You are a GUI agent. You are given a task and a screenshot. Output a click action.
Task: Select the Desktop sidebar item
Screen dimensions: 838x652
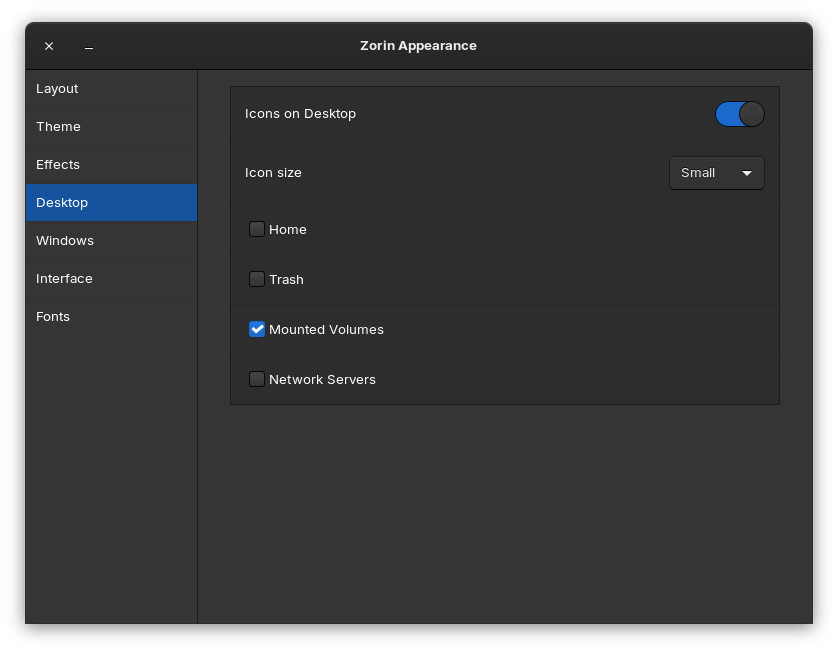click(x=111, y=203)
